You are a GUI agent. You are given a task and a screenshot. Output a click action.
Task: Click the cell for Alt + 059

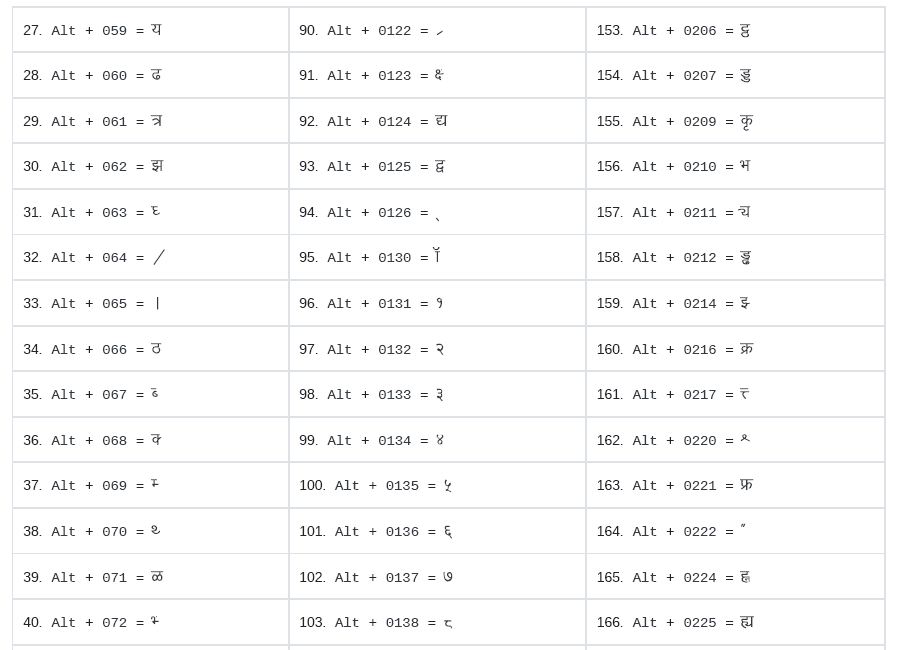(x=150, y=30)
